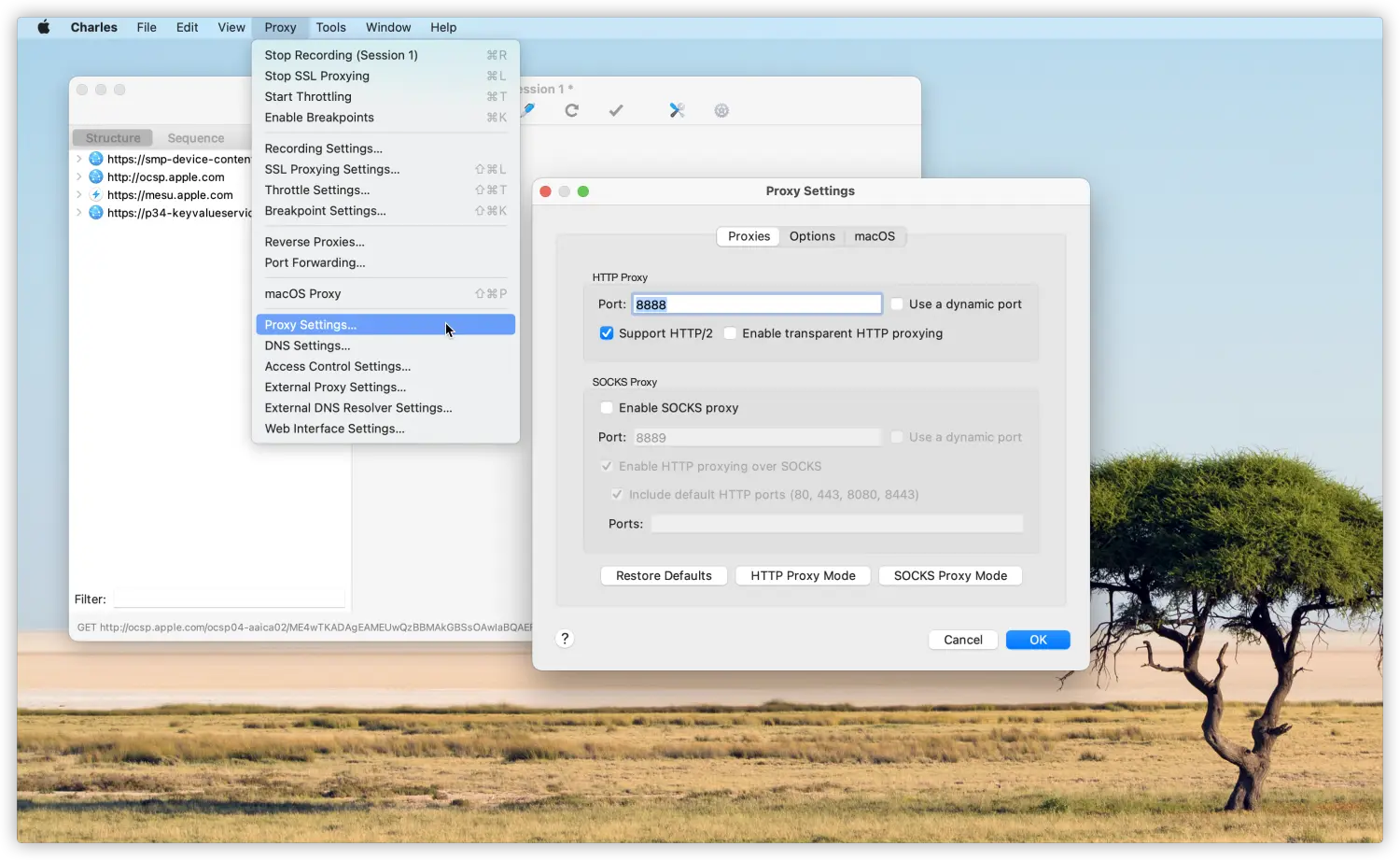Click the Proxy menu in menu bar

(280, 27)
